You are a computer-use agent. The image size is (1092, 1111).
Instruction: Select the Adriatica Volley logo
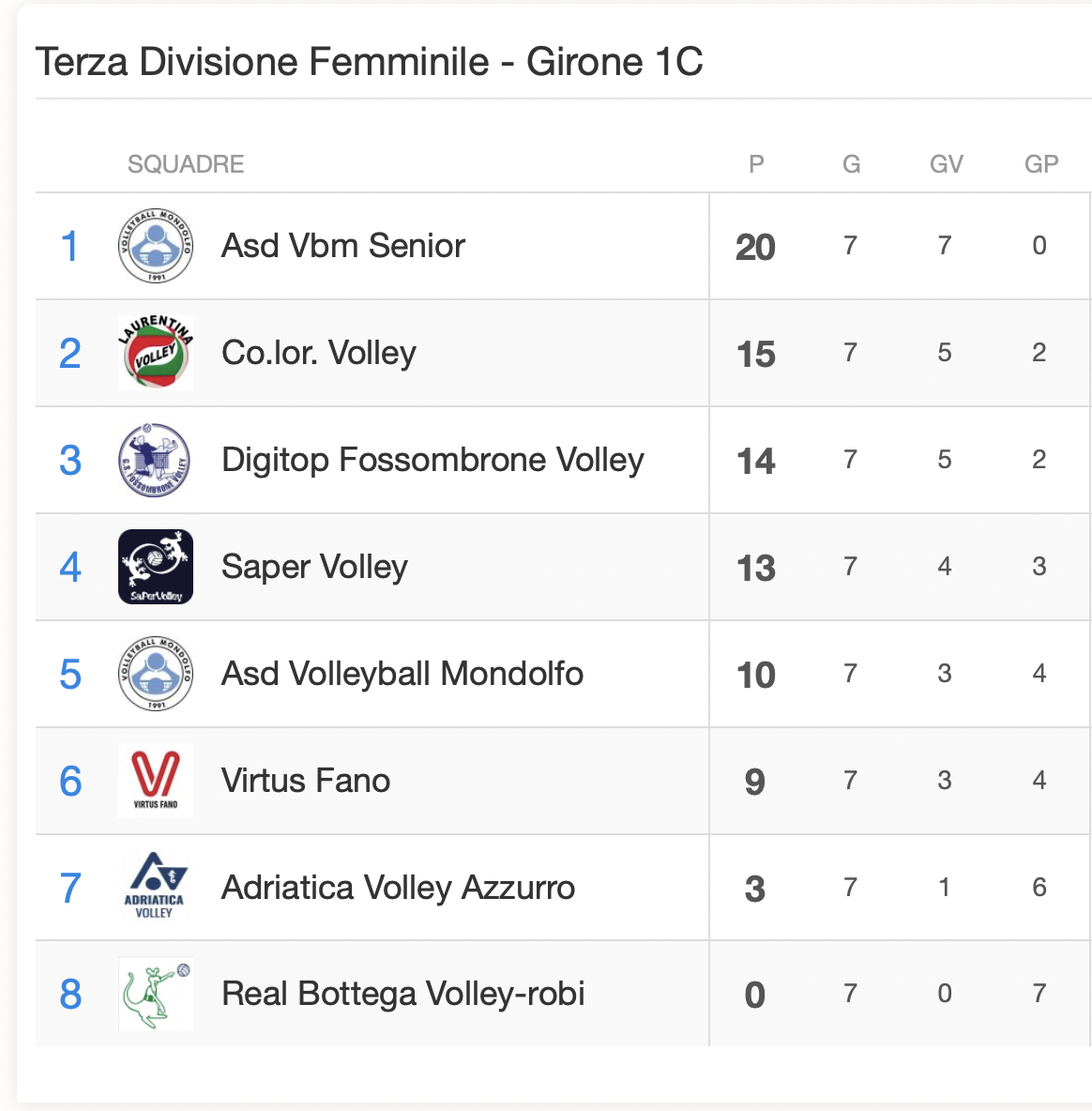click(155, 887)
